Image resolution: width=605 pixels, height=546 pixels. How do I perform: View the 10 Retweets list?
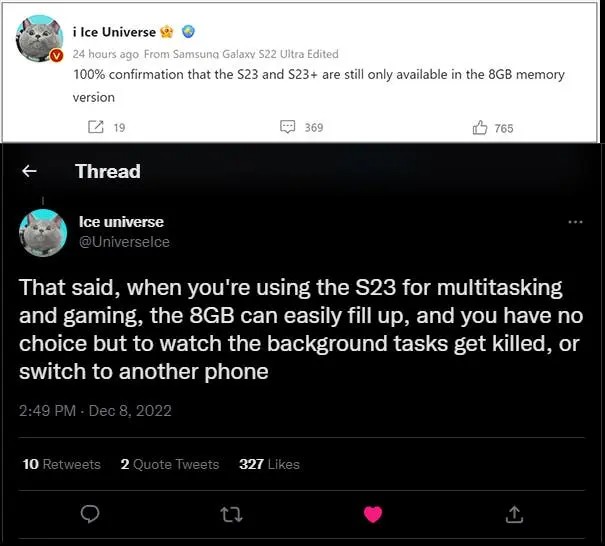(x=61, y=464)
